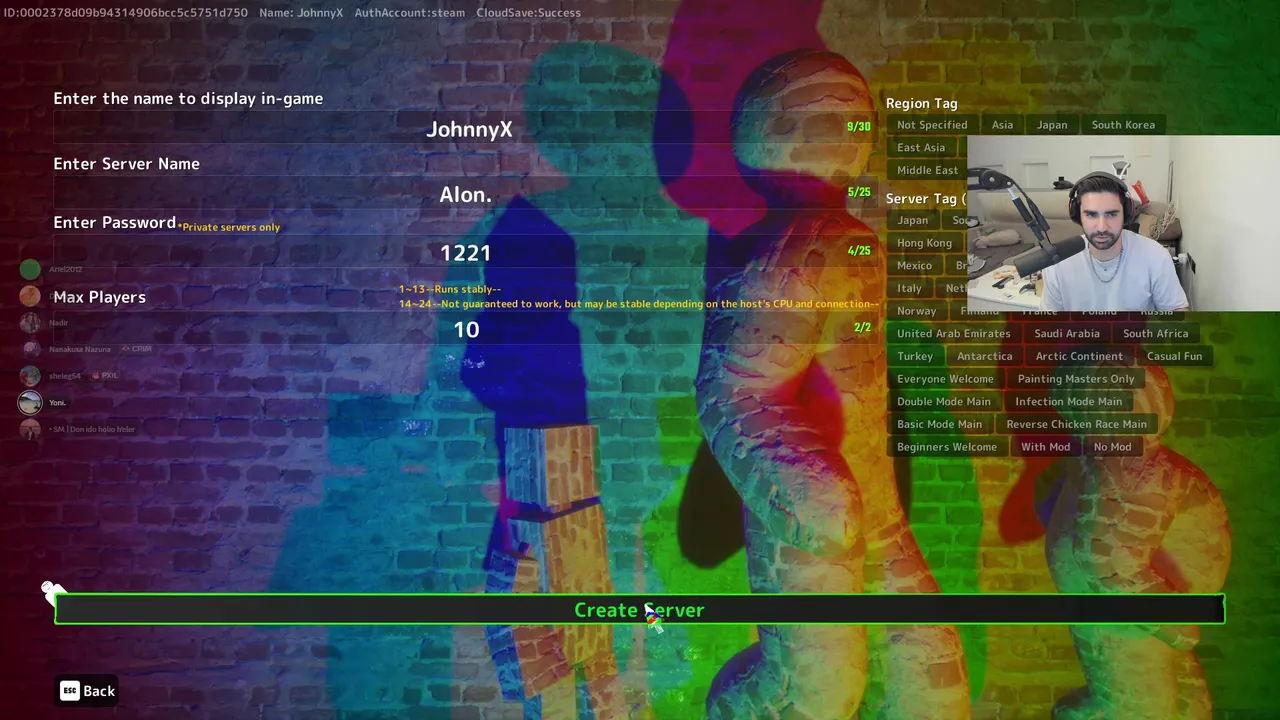Toggle the Saudi Arabia server tag

tap(1067, 334)
